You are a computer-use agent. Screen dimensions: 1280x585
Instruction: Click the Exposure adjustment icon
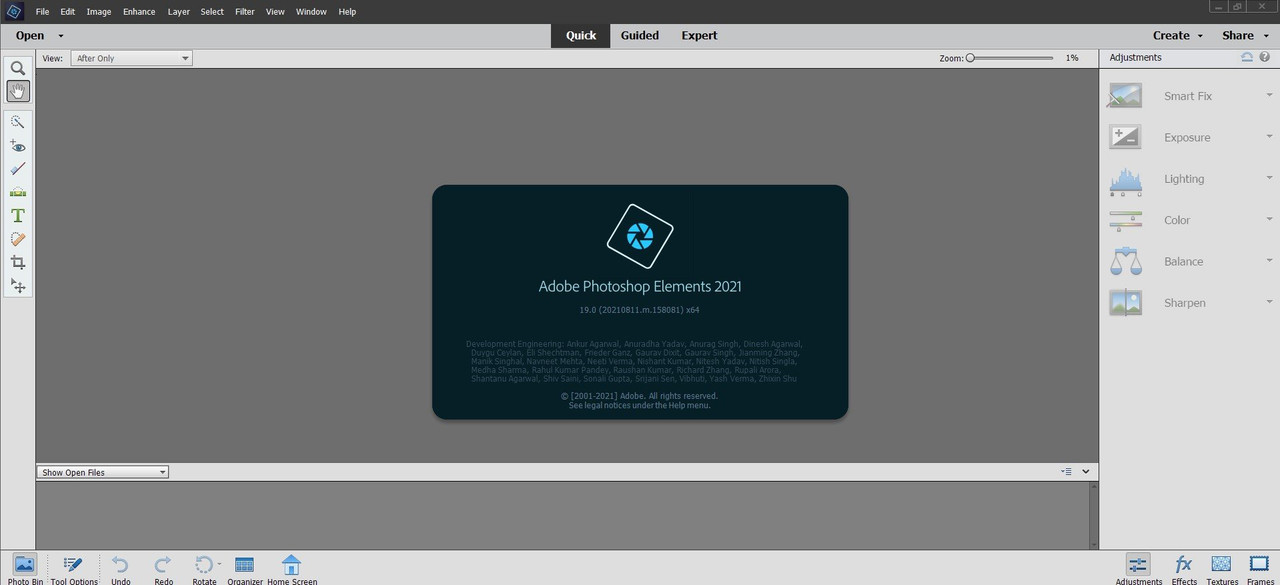pyautogui.click(x=1125, y=137)
